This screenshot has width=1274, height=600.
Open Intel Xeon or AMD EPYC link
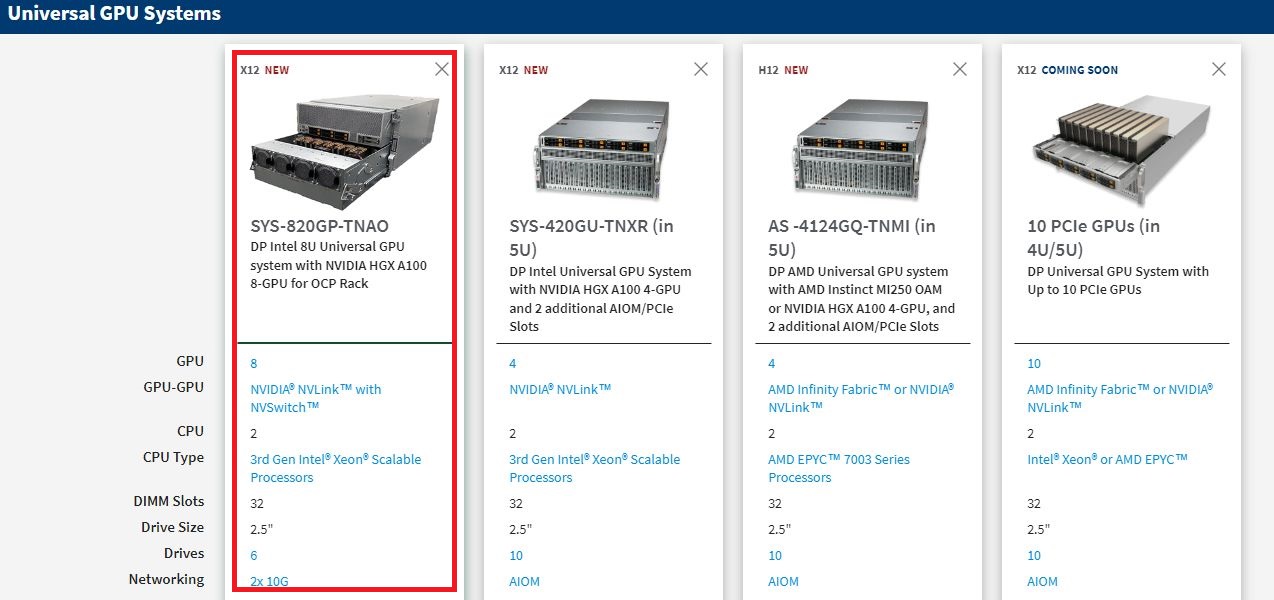coord(1107,459)
